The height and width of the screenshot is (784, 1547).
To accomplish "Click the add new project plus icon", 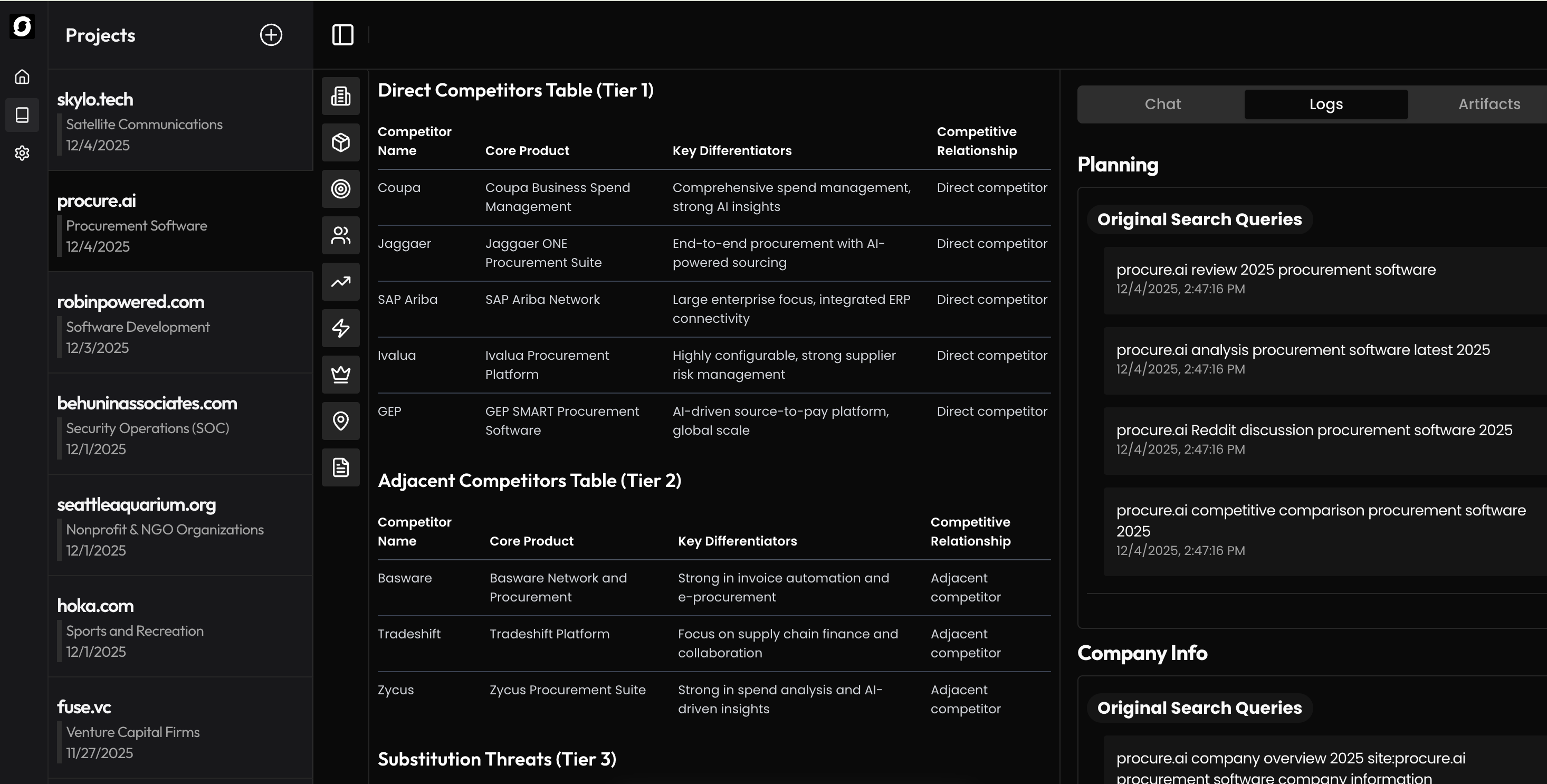I will click(x=271, y=35).
